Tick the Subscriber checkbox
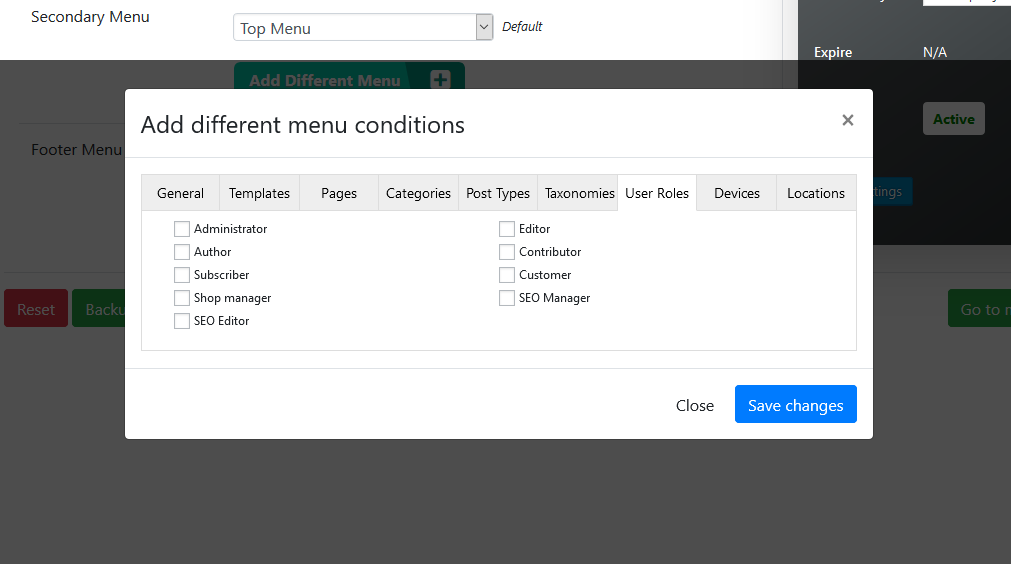1011x564 pixels. pyautogui.click(x=182, y=275)
